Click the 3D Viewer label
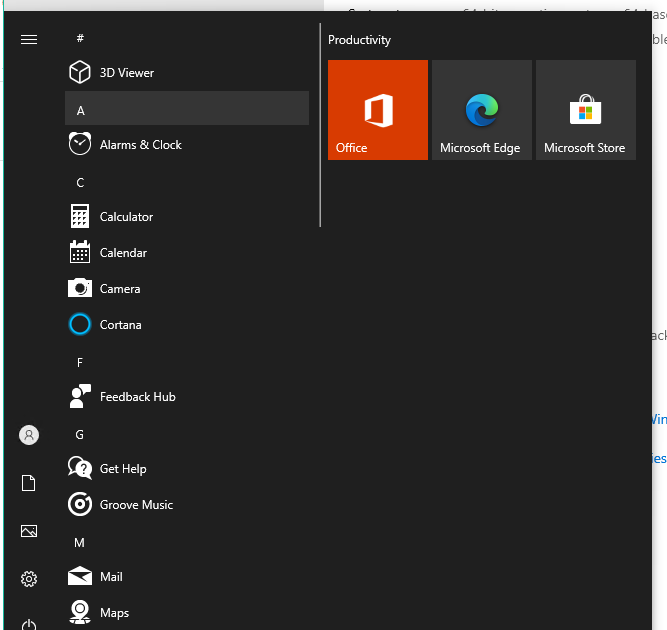Image resolution: width=667 pixels, height=630 pixels. [x=127, y=73]
